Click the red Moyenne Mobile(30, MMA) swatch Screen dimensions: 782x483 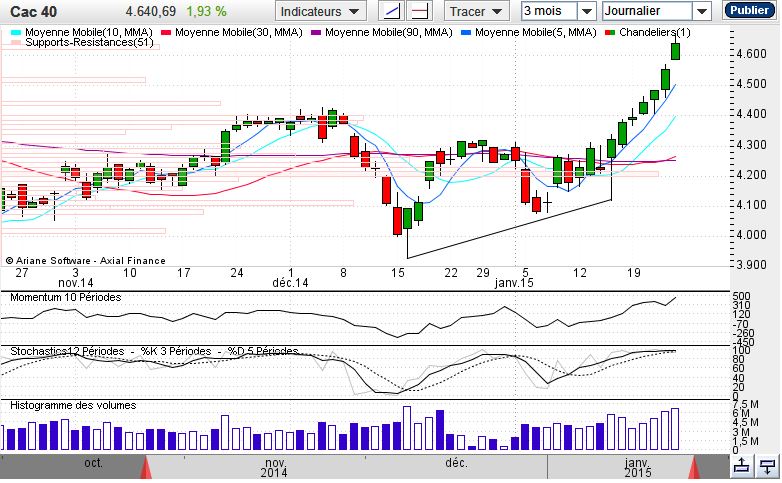point(166,33)
